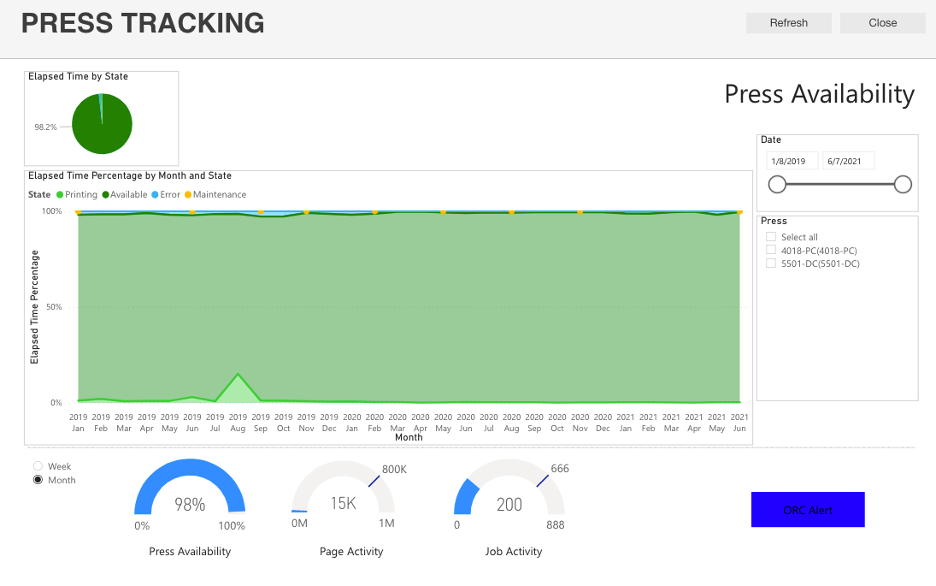
Task: Click the start date field 1/8/2019
Action: click(792, 161)
